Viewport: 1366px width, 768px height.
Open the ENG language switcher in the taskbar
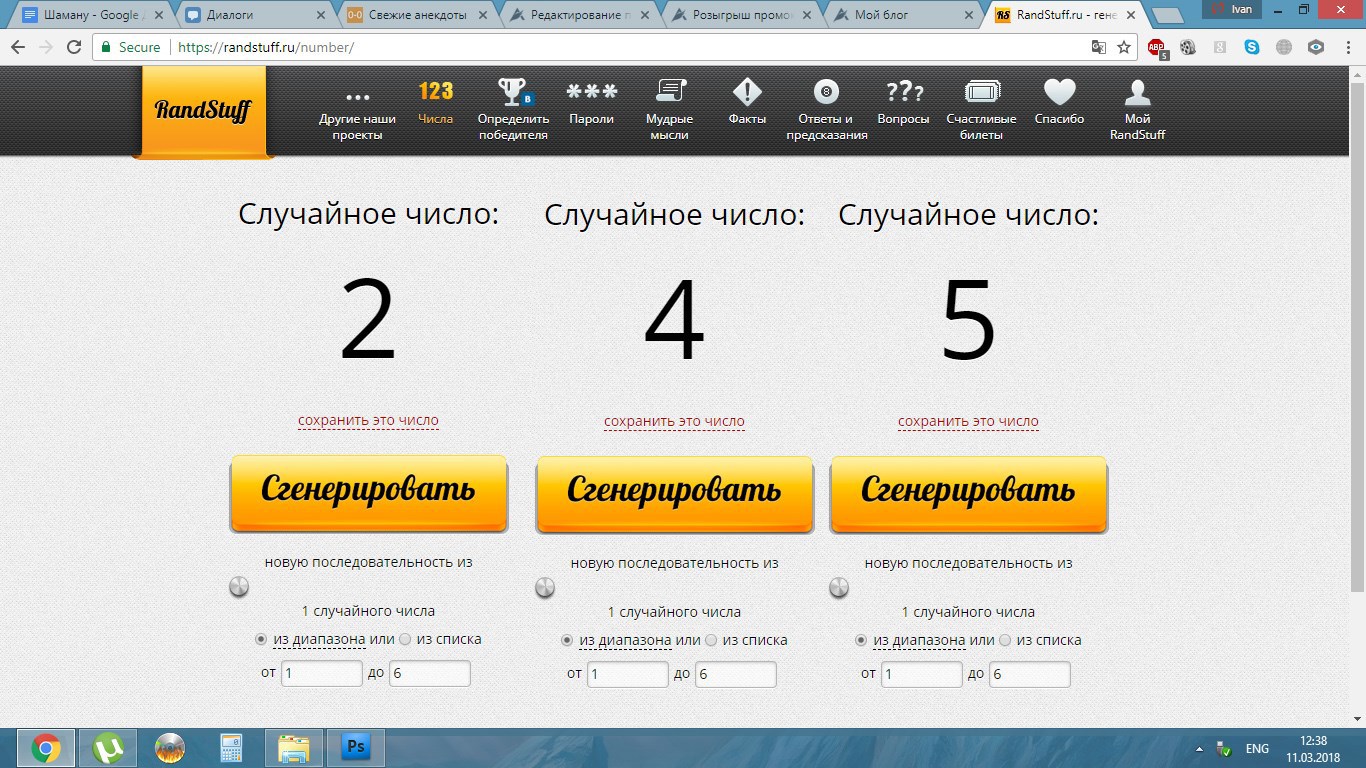(1257, 749)
